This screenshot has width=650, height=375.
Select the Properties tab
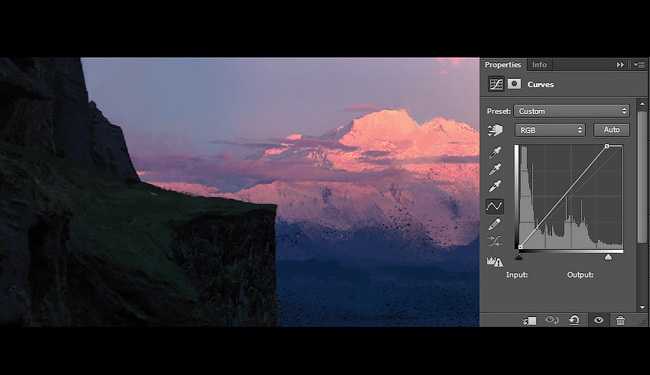click(x=503, y=65)
